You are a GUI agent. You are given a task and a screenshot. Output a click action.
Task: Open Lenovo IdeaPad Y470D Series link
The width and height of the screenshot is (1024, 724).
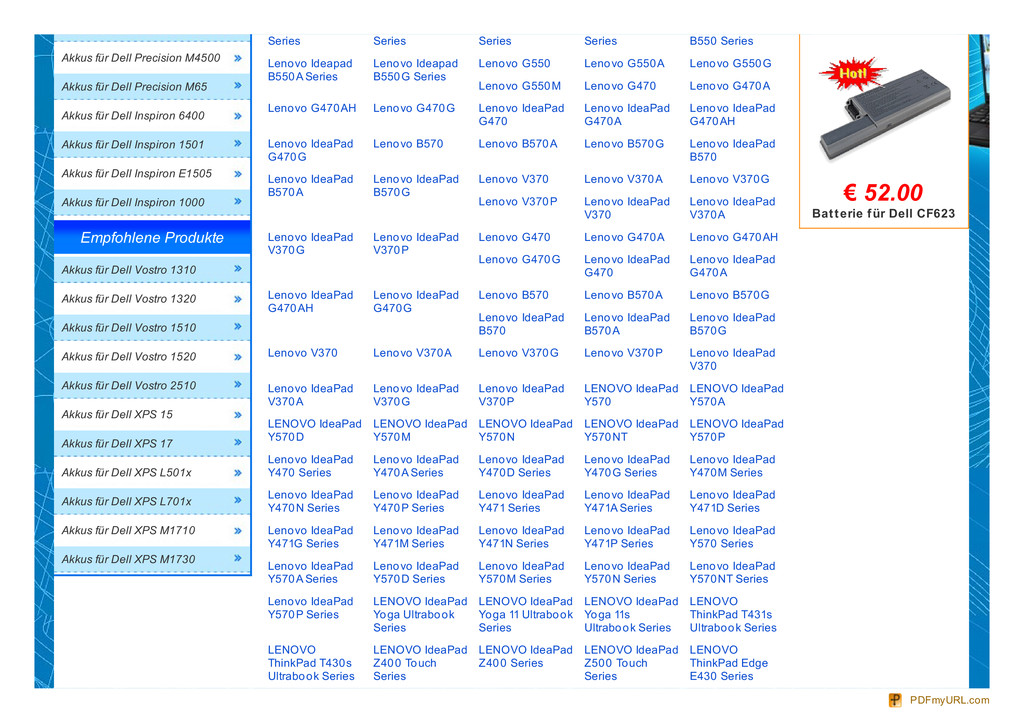click(x=521, y=466)
